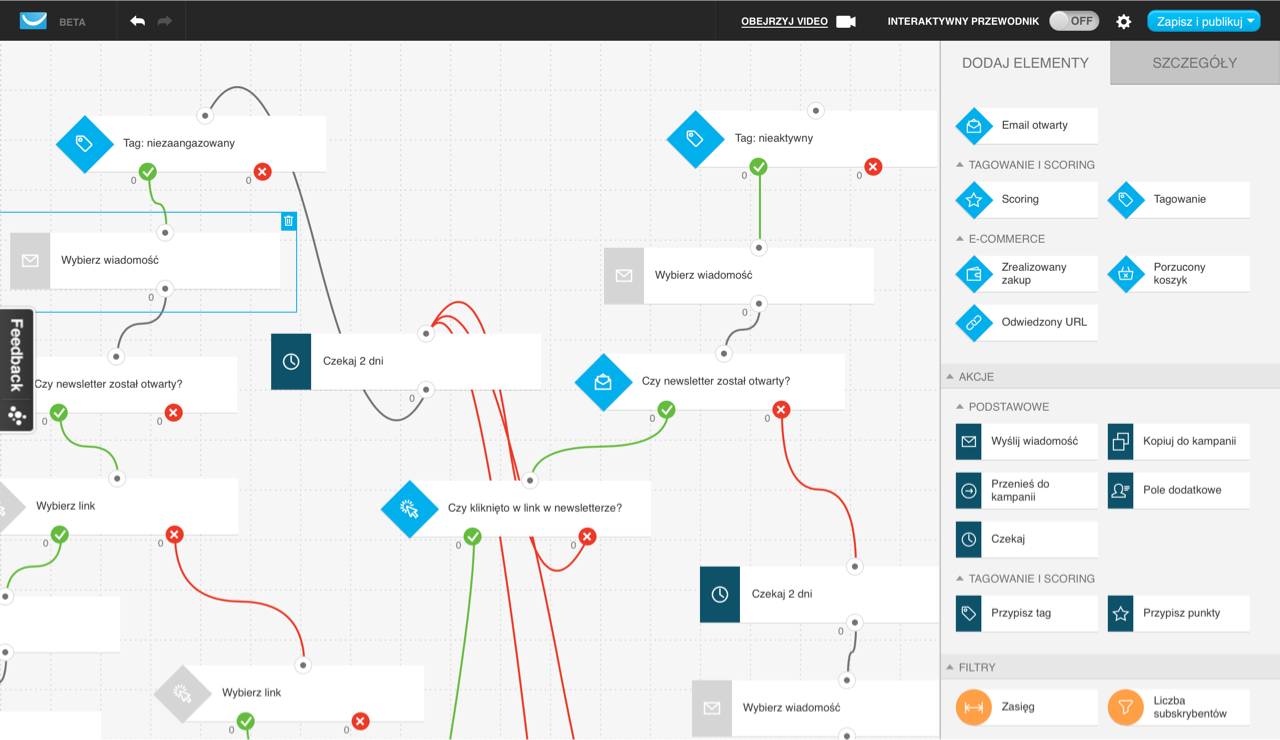Open settings with the gear icon
This screenshot has height=740, width=1280.
pyautogui.click(x=1124, y=21)
